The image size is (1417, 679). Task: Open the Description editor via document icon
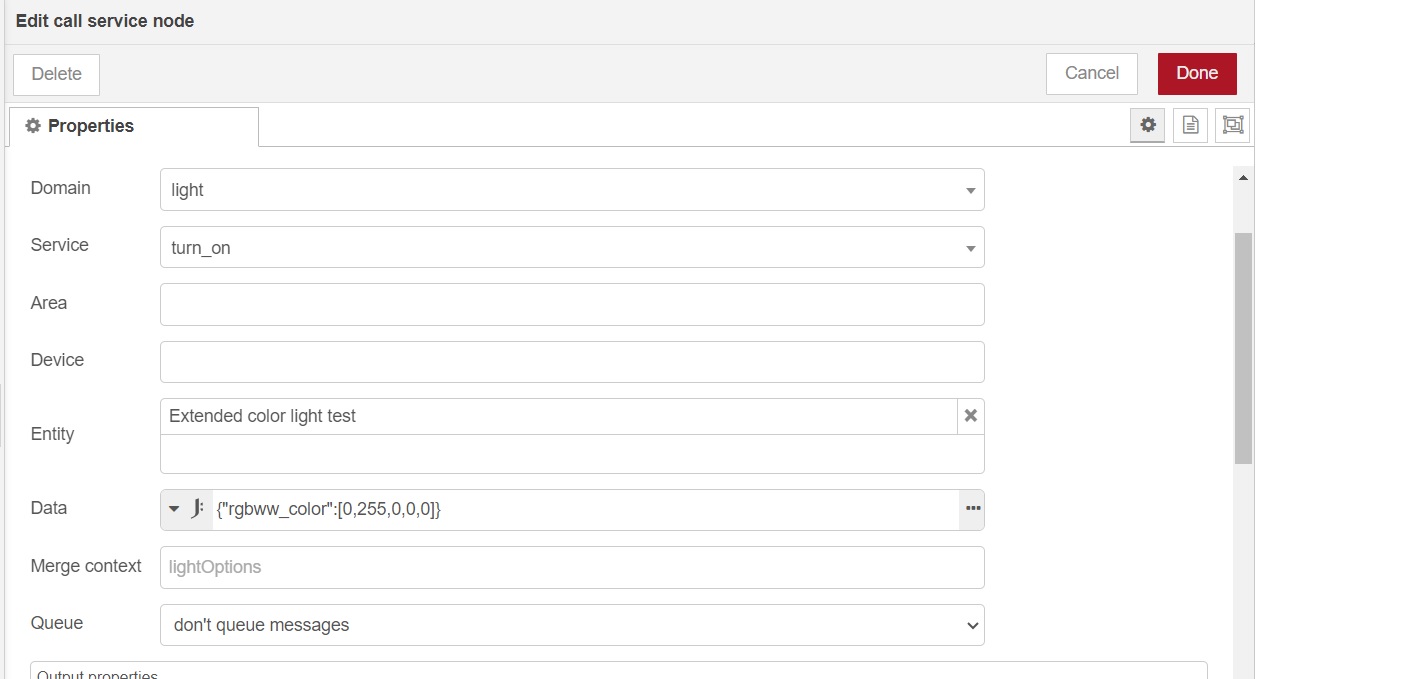tap(1189, 124)
